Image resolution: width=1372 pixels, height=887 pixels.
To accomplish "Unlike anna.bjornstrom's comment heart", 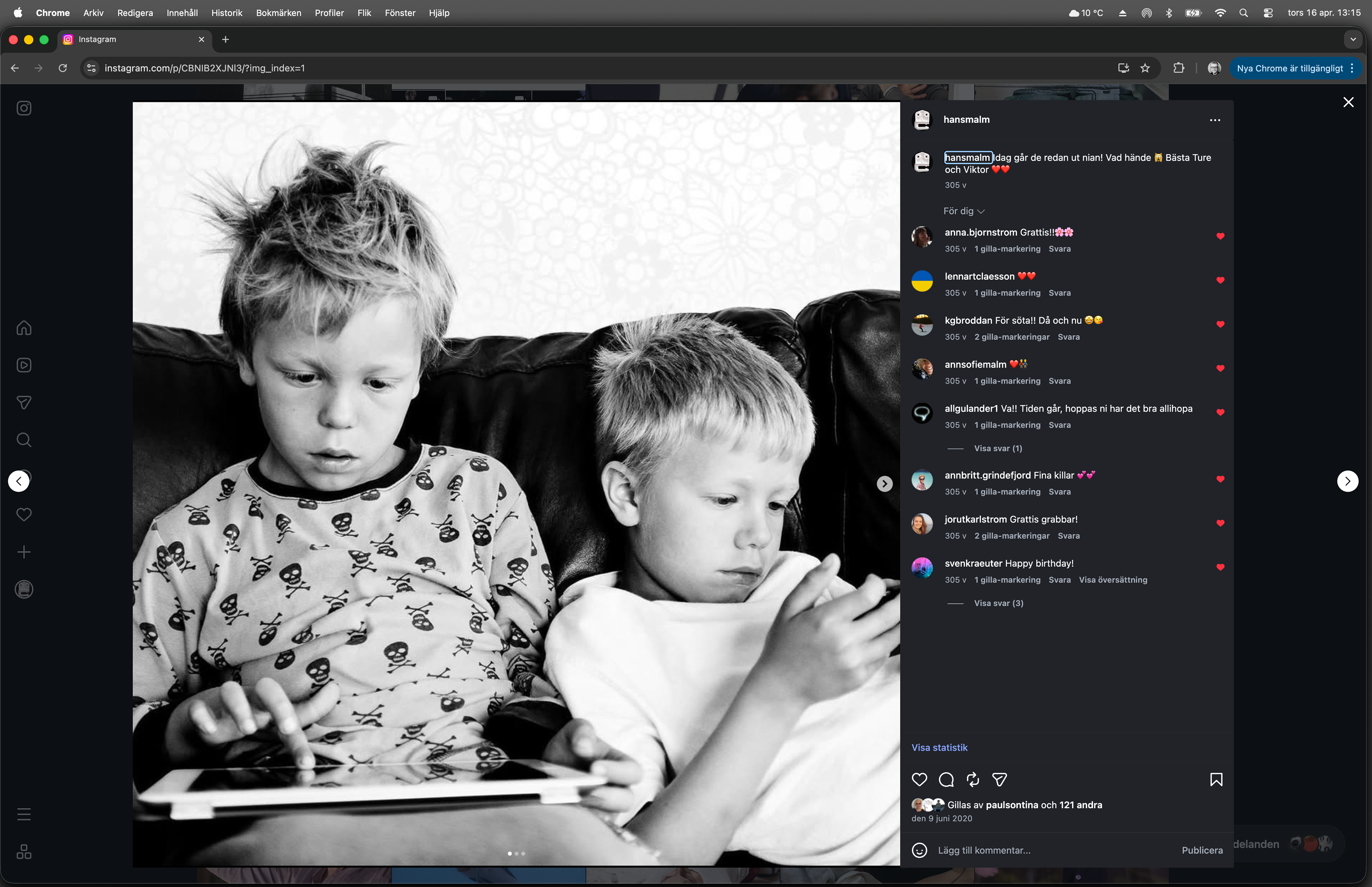I will coord(1220,236).
